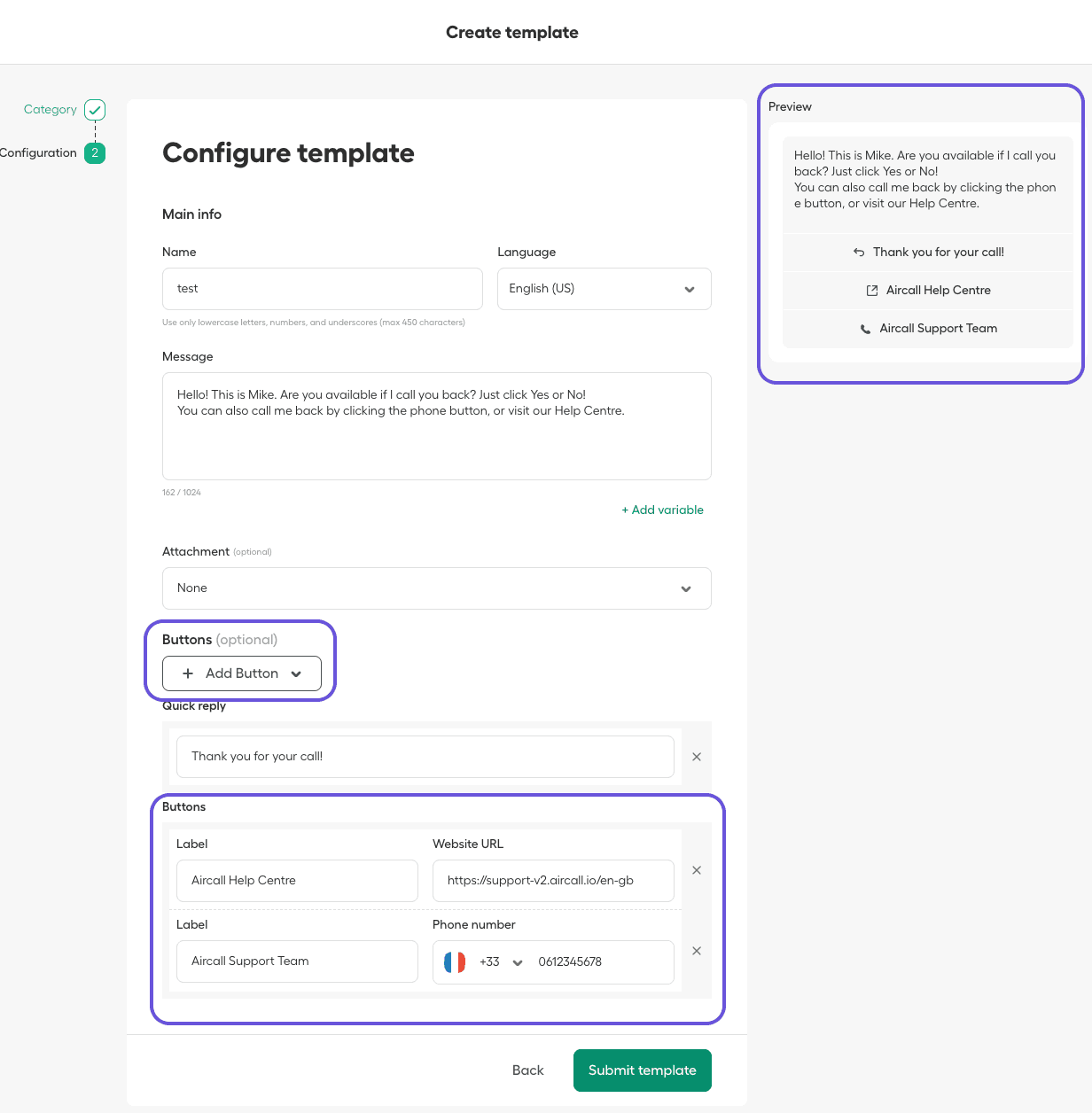Viewport: 1092px width, 1113px height.
Task: Select the Configuration step labeled 2
Action: point(95,152)
